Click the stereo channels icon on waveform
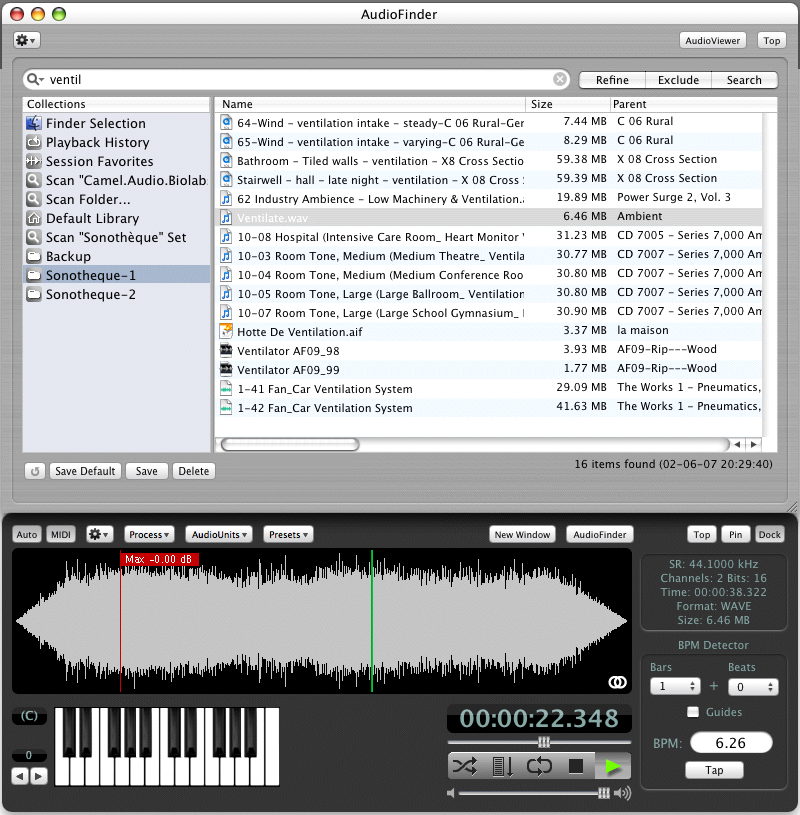Viewport: 800px width, 815px height. 616,682
